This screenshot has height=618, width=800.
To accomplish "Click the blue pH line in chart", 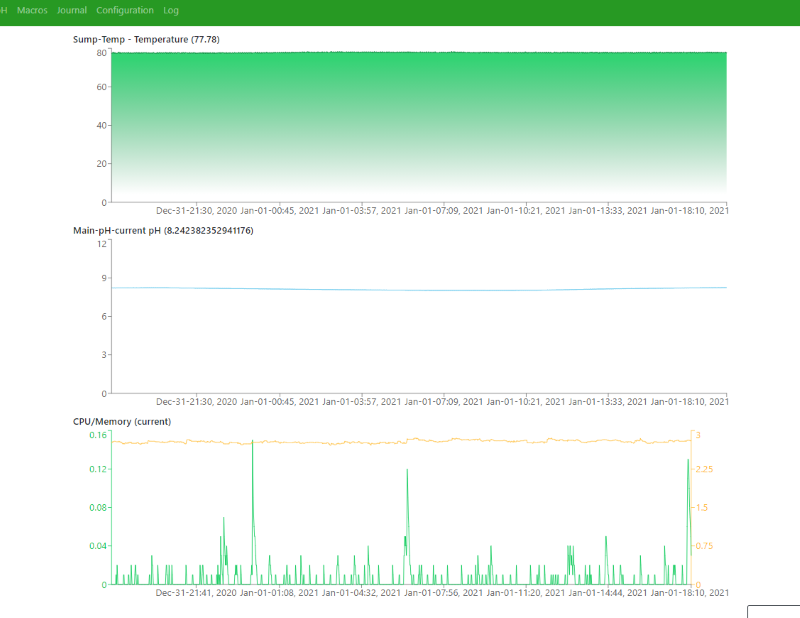I will [x=418, y=290].
